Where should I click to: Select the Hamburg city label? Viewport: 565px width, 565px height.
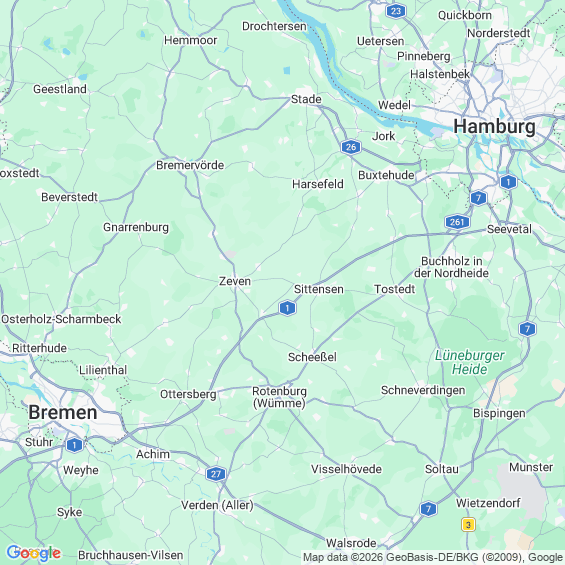[x=494, y=126]
